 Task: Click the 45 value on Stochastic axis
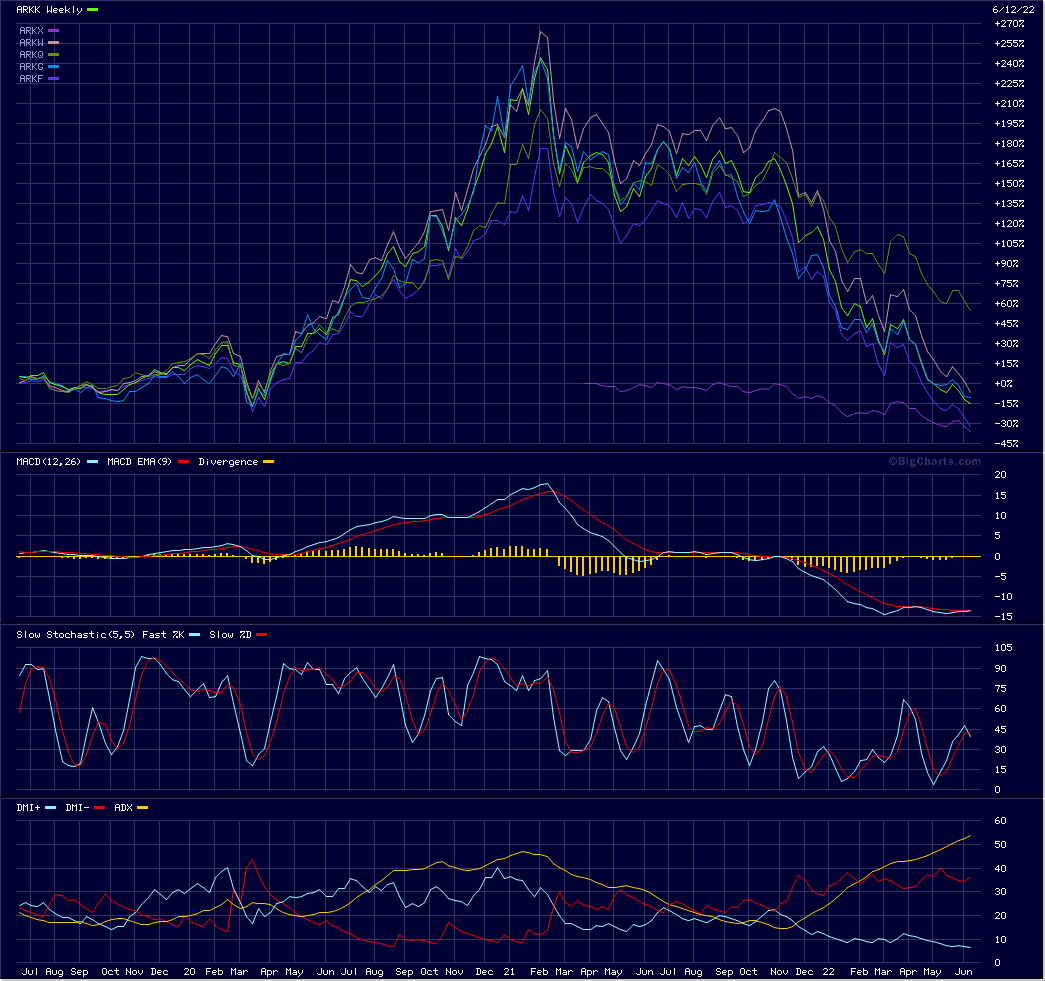tap(1000, 730)
